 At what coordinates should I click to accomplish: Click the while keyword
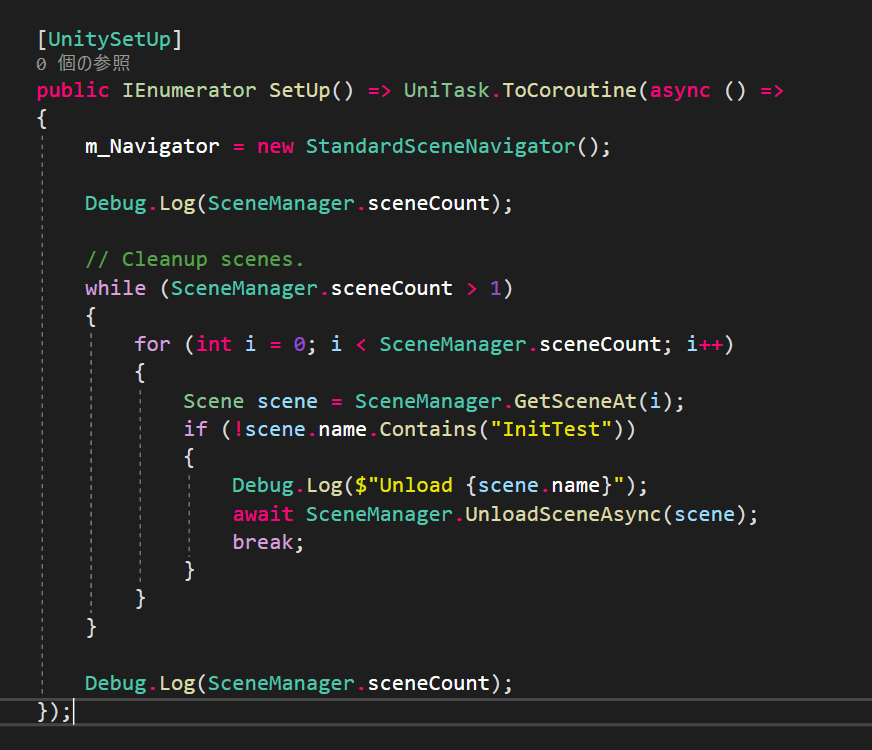coord(116,288)
